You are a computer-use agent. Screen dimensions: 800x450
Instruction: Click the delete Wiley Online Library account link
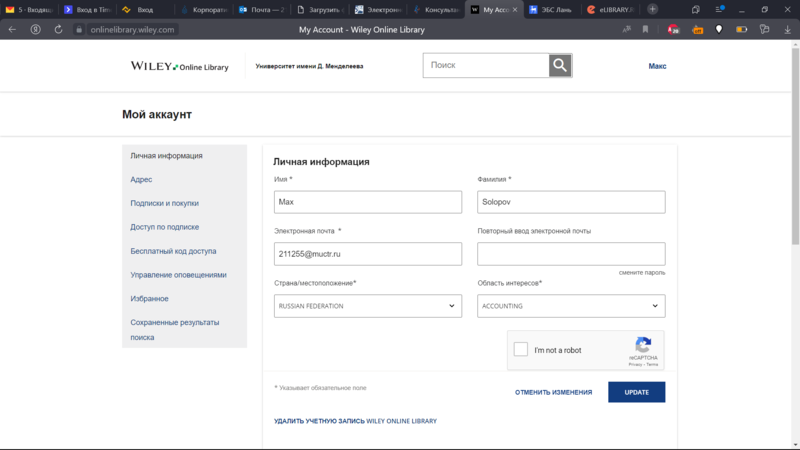pyautogui.click(x=355, y=421)
